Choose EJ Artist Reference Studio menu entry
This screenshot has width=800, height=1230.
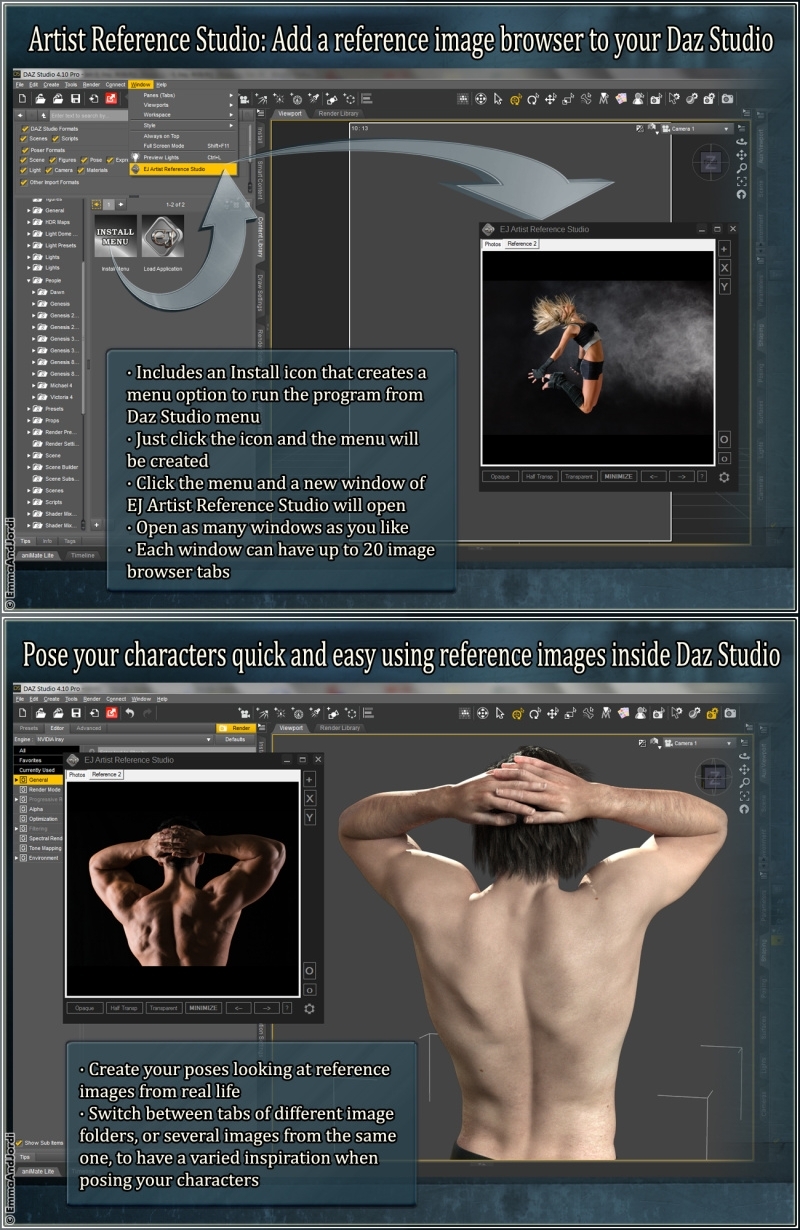click(x=184, y=169)
